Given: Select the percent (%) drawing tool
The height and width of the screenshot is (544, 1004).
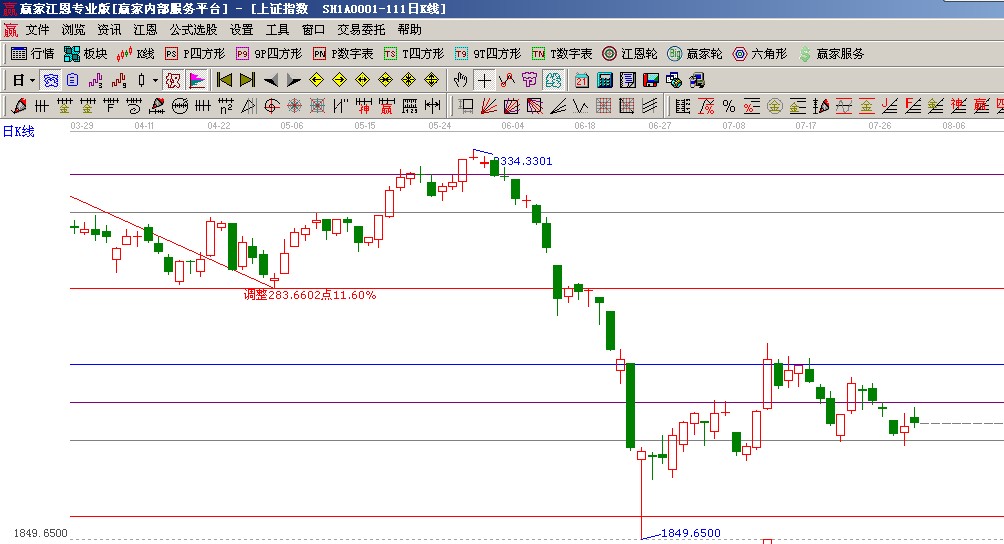Looking at the screenshot, I should 728,105.
